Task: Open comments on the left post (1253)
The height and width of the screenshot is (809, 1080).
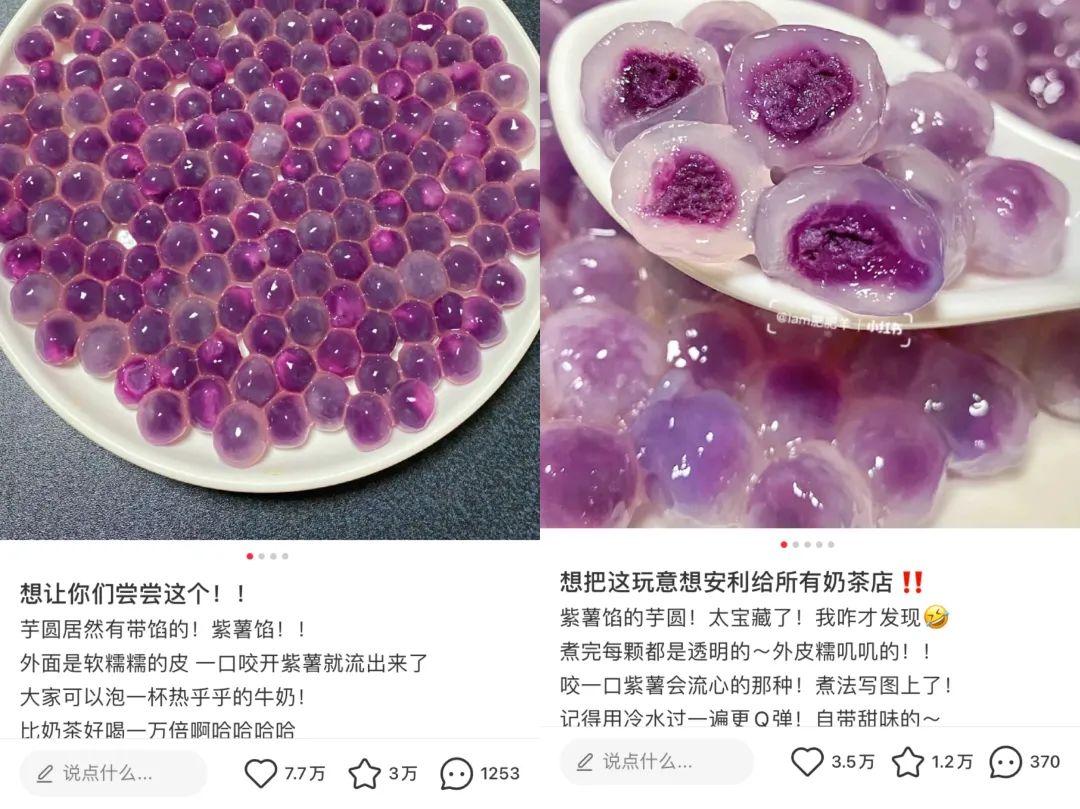Action: tap(457, 773)
